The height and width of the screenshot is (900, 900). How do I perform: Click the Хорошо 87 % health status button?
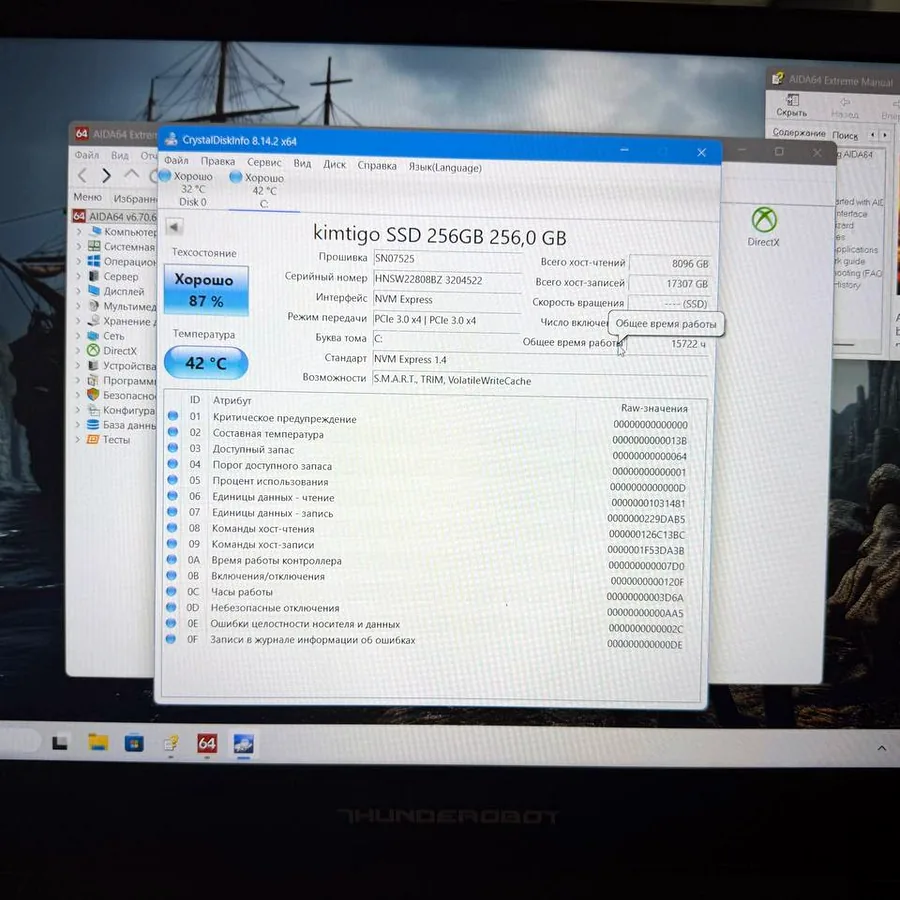click(x=206, y=290)
